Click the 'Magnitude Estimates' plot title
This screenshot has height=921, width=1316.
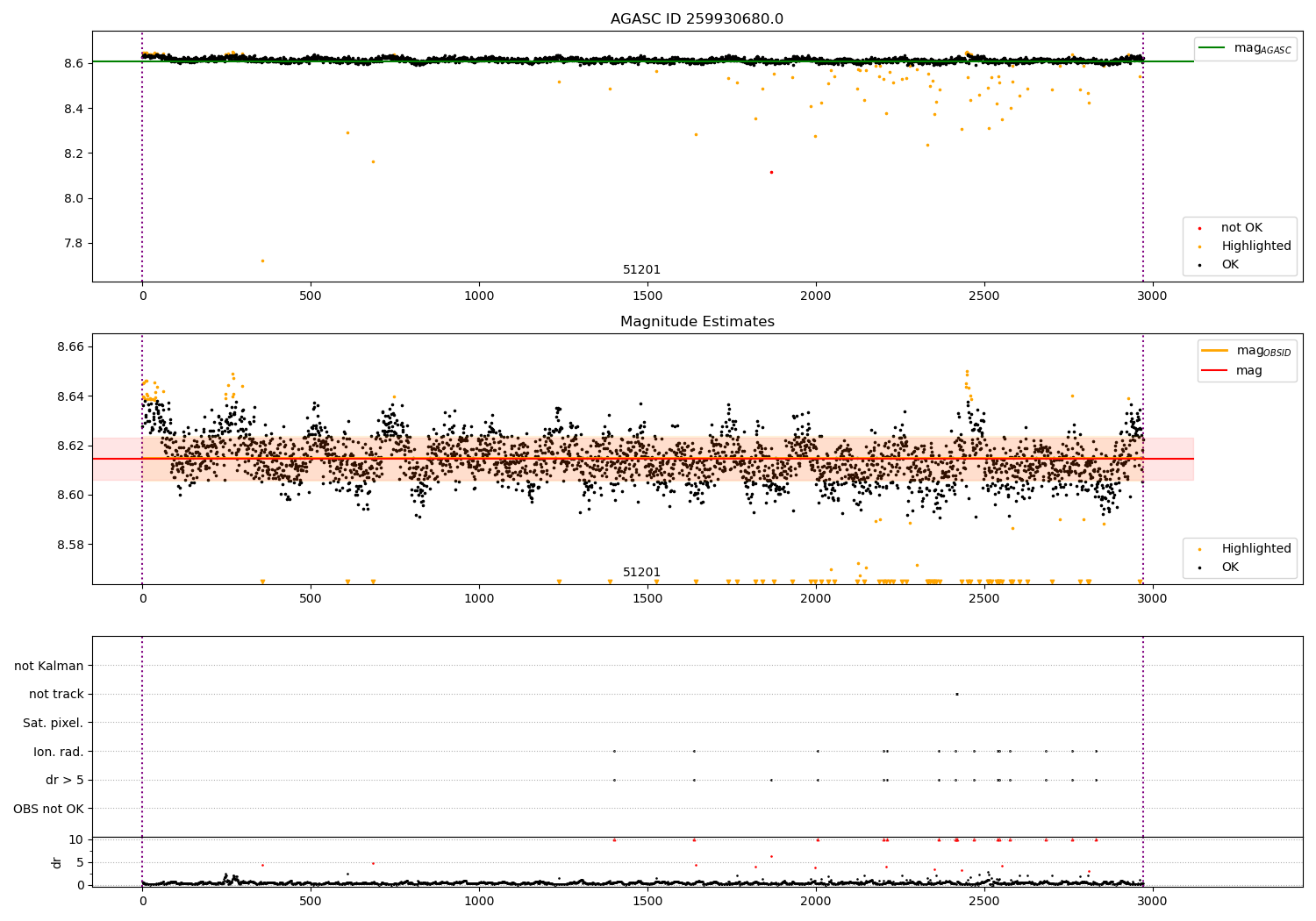[x=697, y=322]
